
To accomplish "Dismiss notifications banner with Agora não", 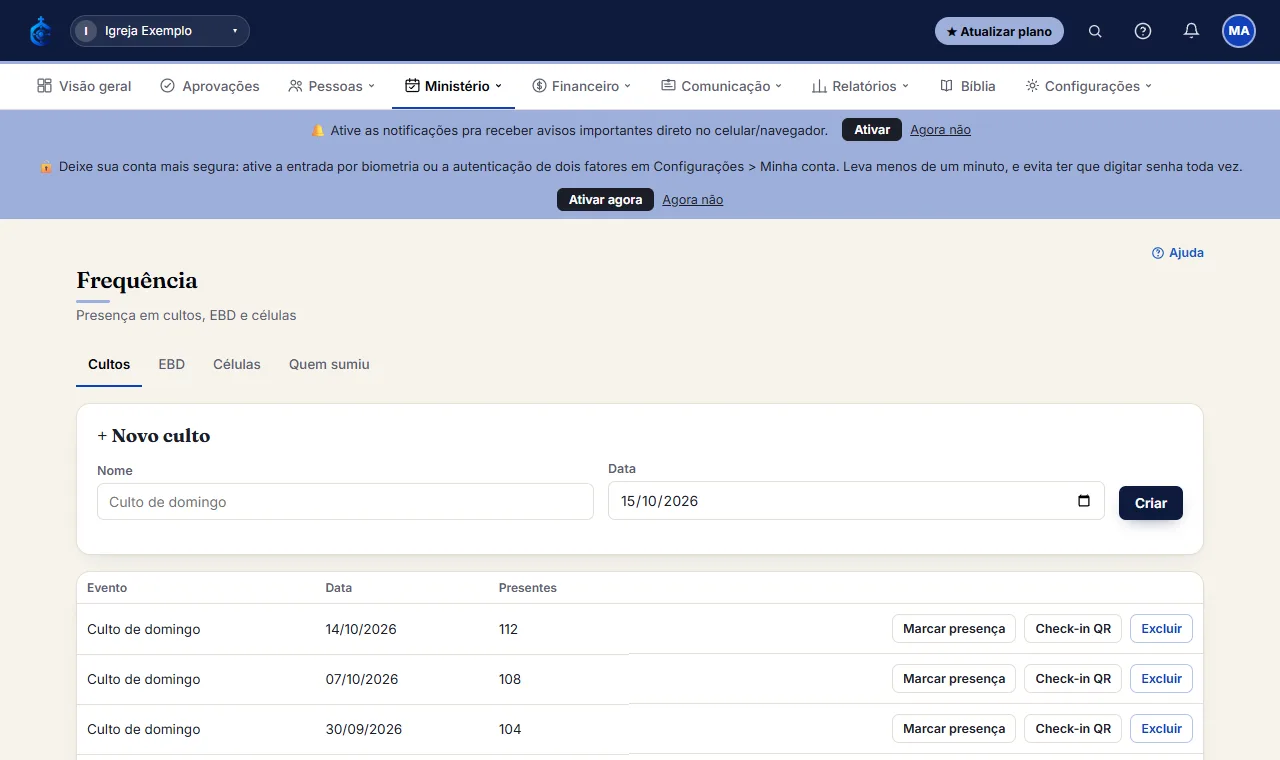I will [x=940, y=130].
